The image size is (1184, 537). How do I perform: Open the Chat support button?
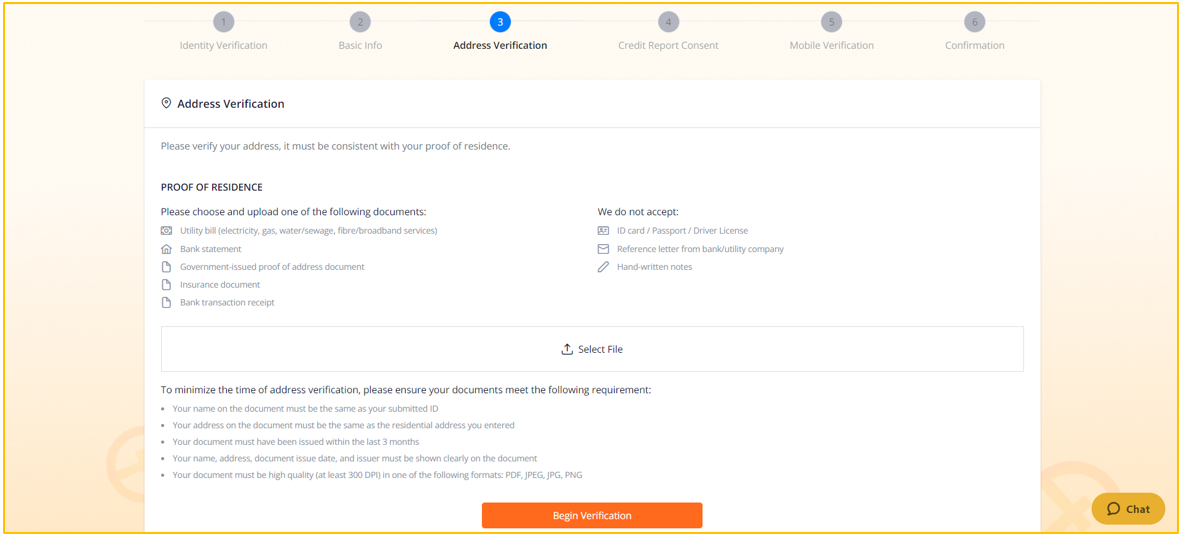pyautogui.click(x=1128, y=509)
